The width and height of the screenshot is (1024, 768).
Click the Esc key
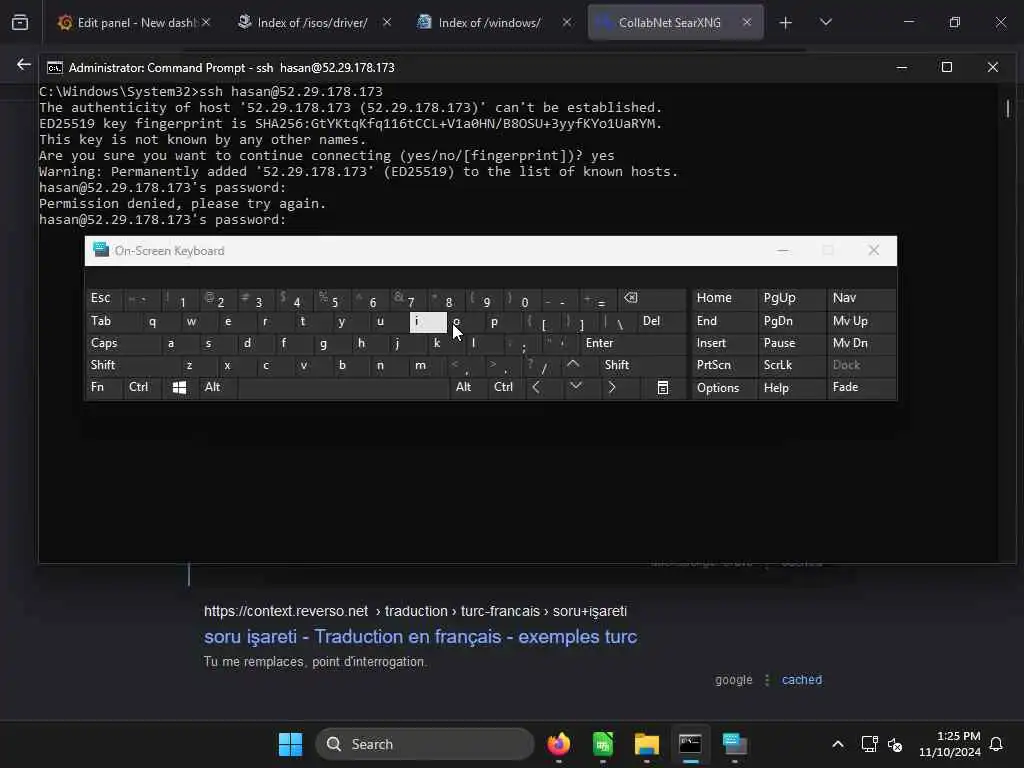[104, 298]
